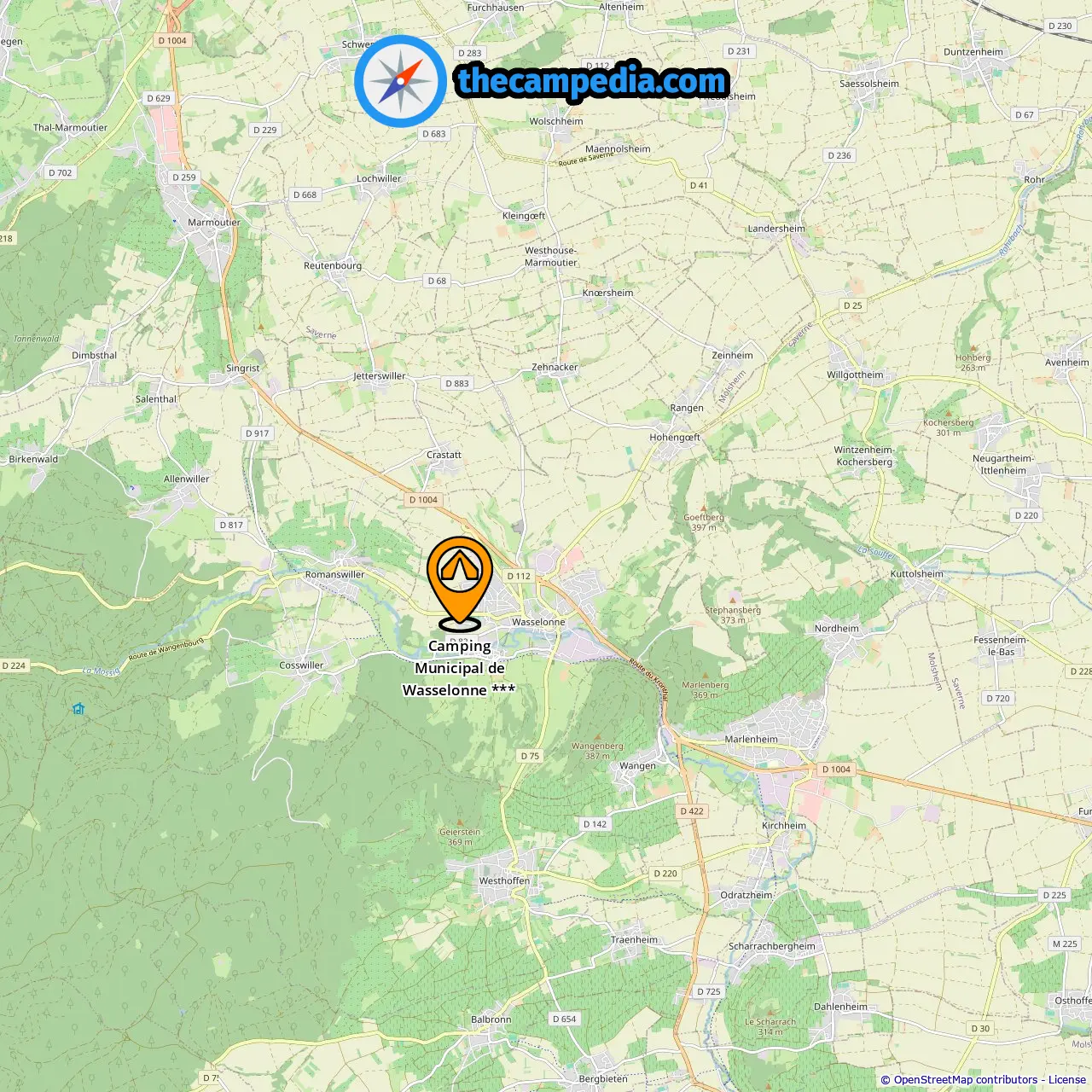
Task: Click the D 1004 road shield near Crastatt
Action: (423, 500)
